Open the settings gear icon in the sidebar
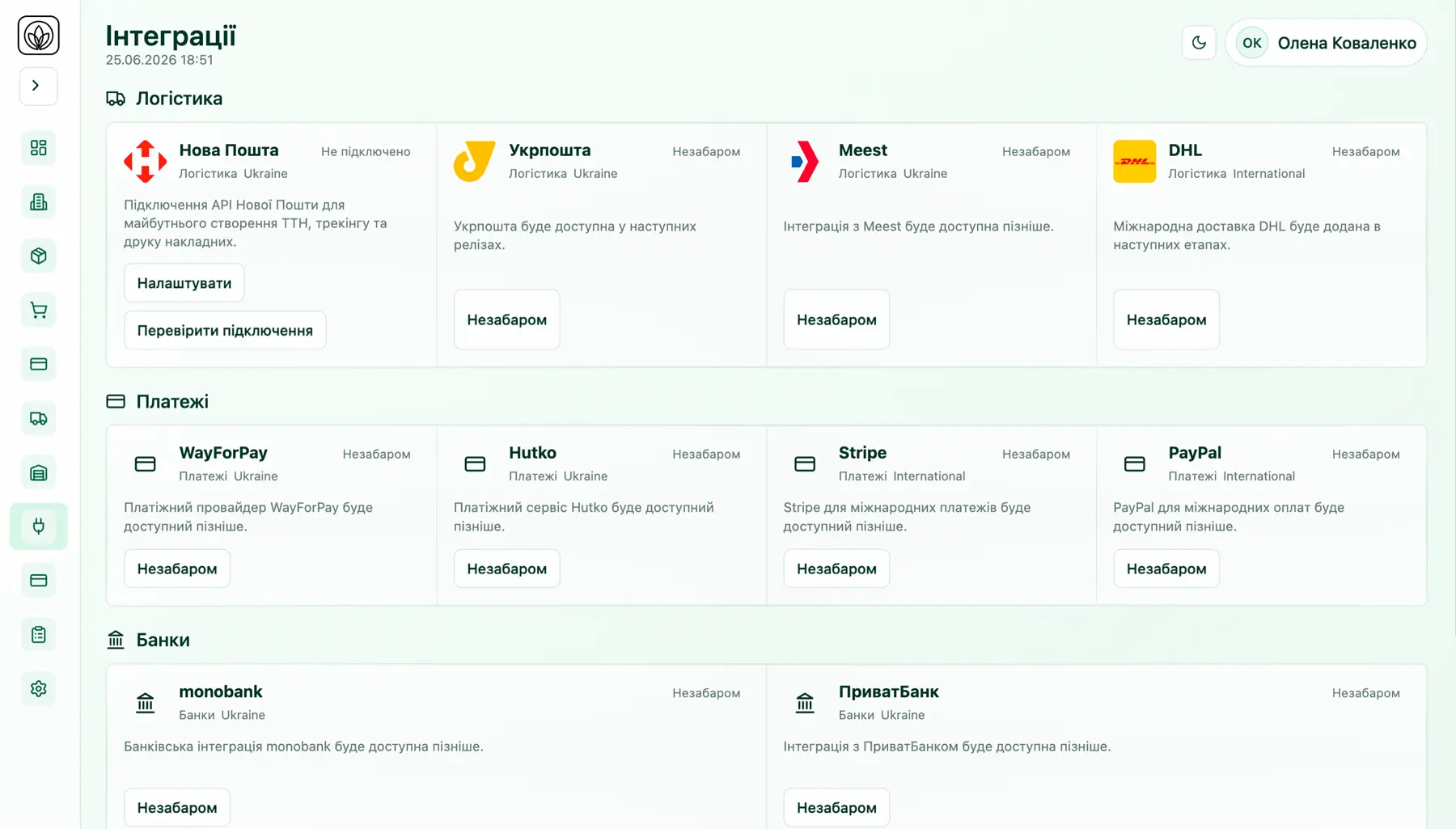The height and width of the screenshot is (829, 1456). pyautogui.click(x=38, y=689)
